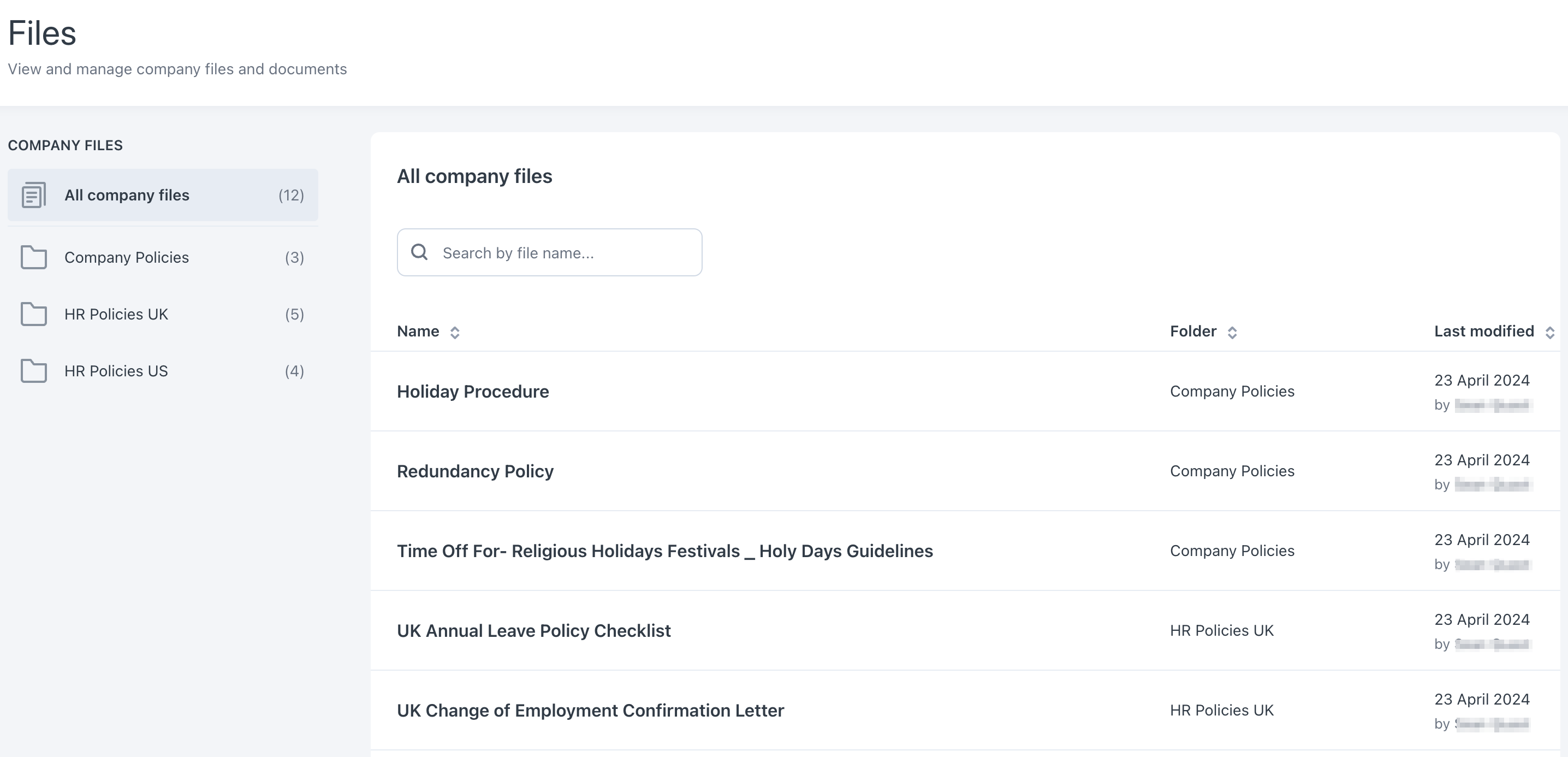Open the Company Policies folder
Screen dimensions: 1568x757
tap(126, 257)
